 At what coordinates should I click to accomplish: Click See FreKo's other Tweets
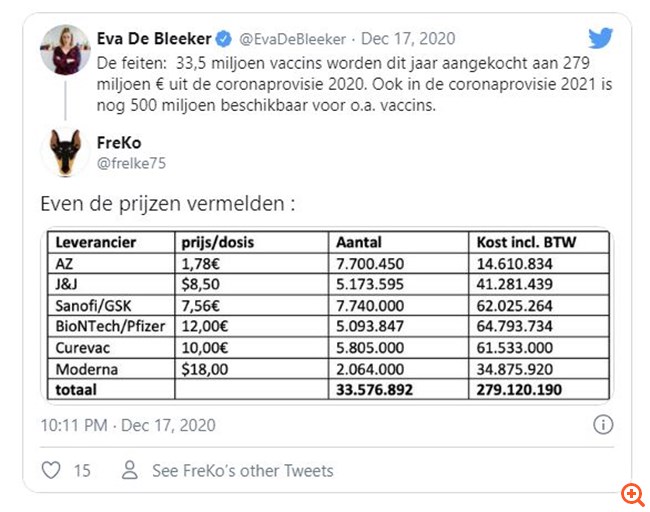[243, 470]
